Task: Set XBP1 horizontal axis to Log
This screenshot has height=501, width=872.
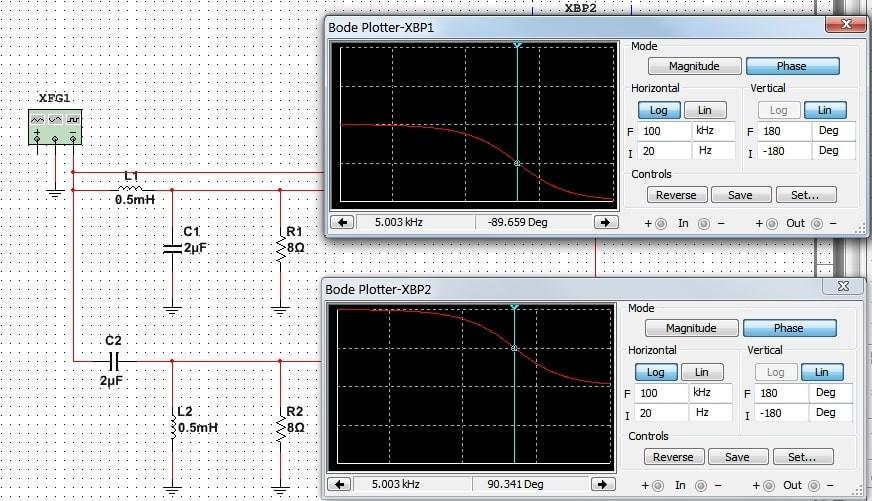Action: tap(659, 110)
